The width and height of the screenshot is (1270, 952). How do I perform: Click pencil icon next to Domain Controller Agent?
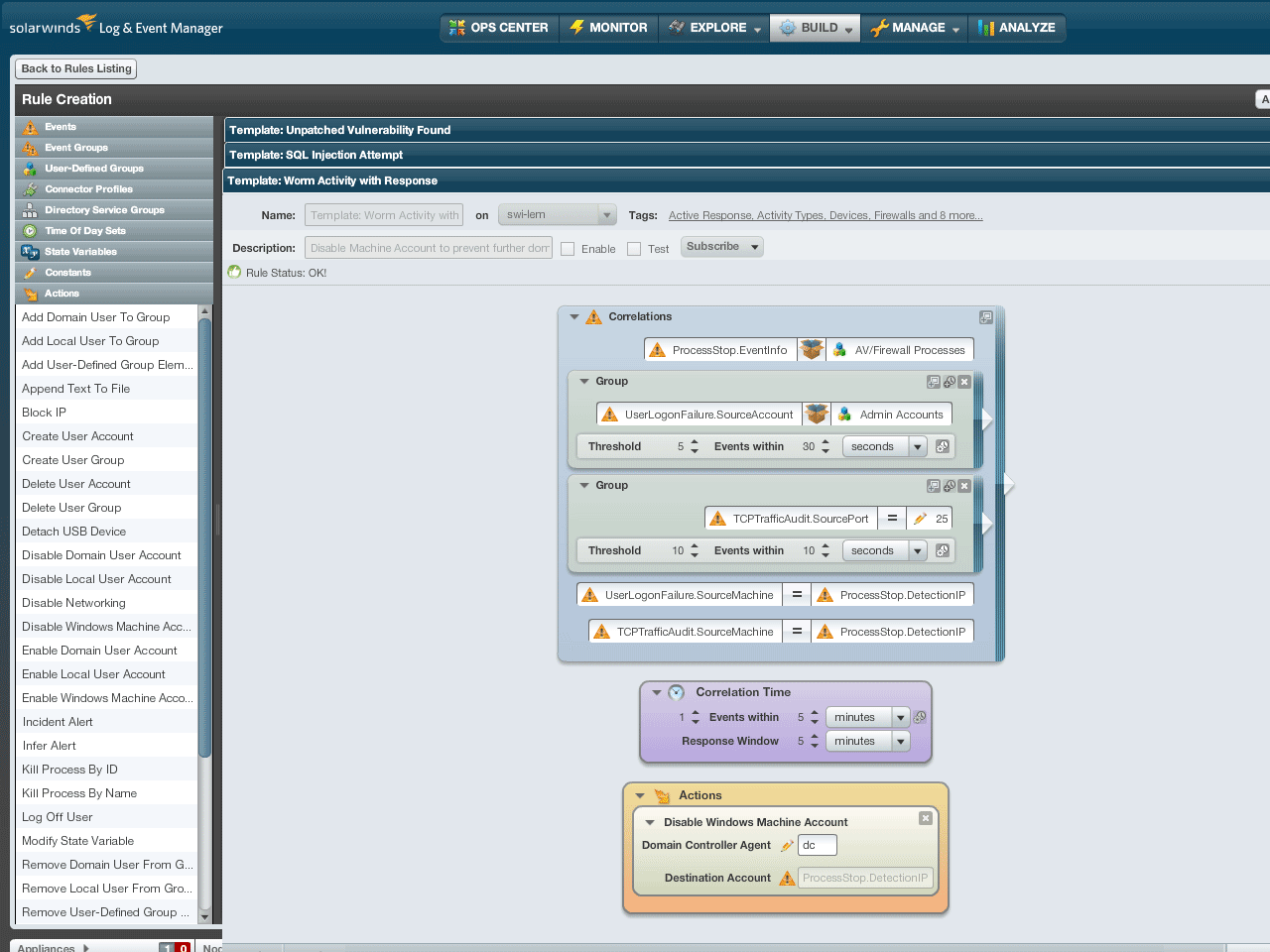coord(787,846)
